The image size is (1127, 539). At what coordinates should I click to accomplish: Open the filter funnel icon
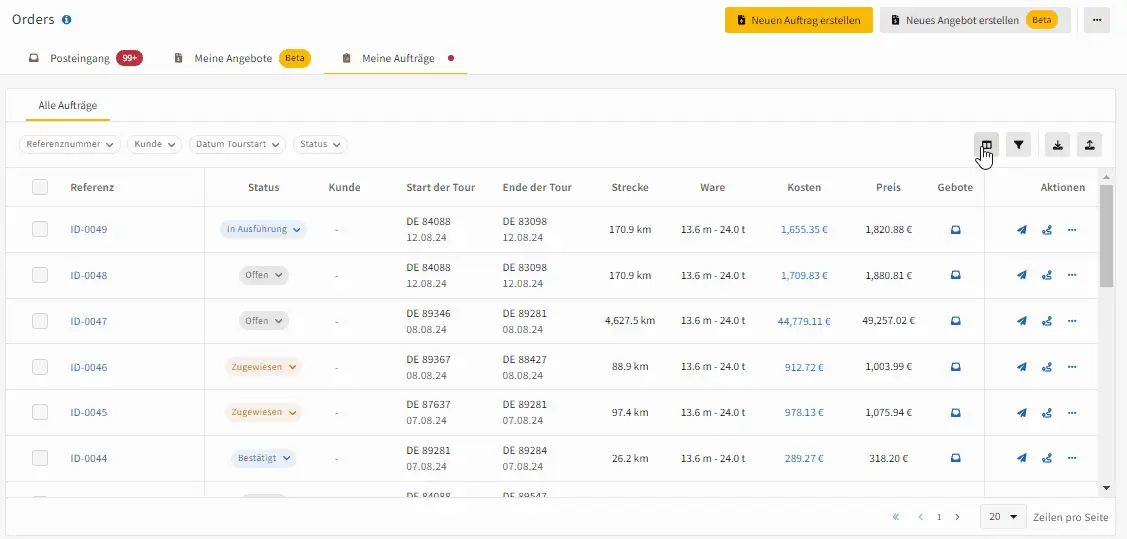tap(1018, 145)
